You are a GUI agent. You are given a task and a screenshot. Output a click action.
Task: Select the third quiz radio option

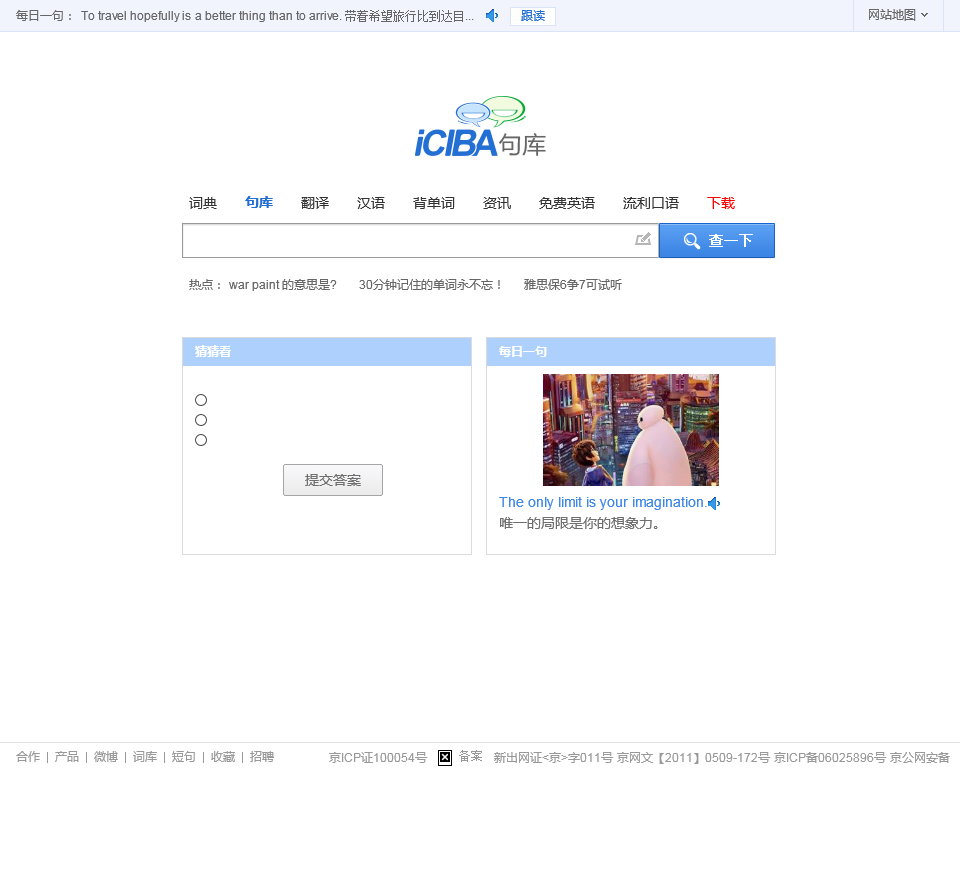[201, 440]
